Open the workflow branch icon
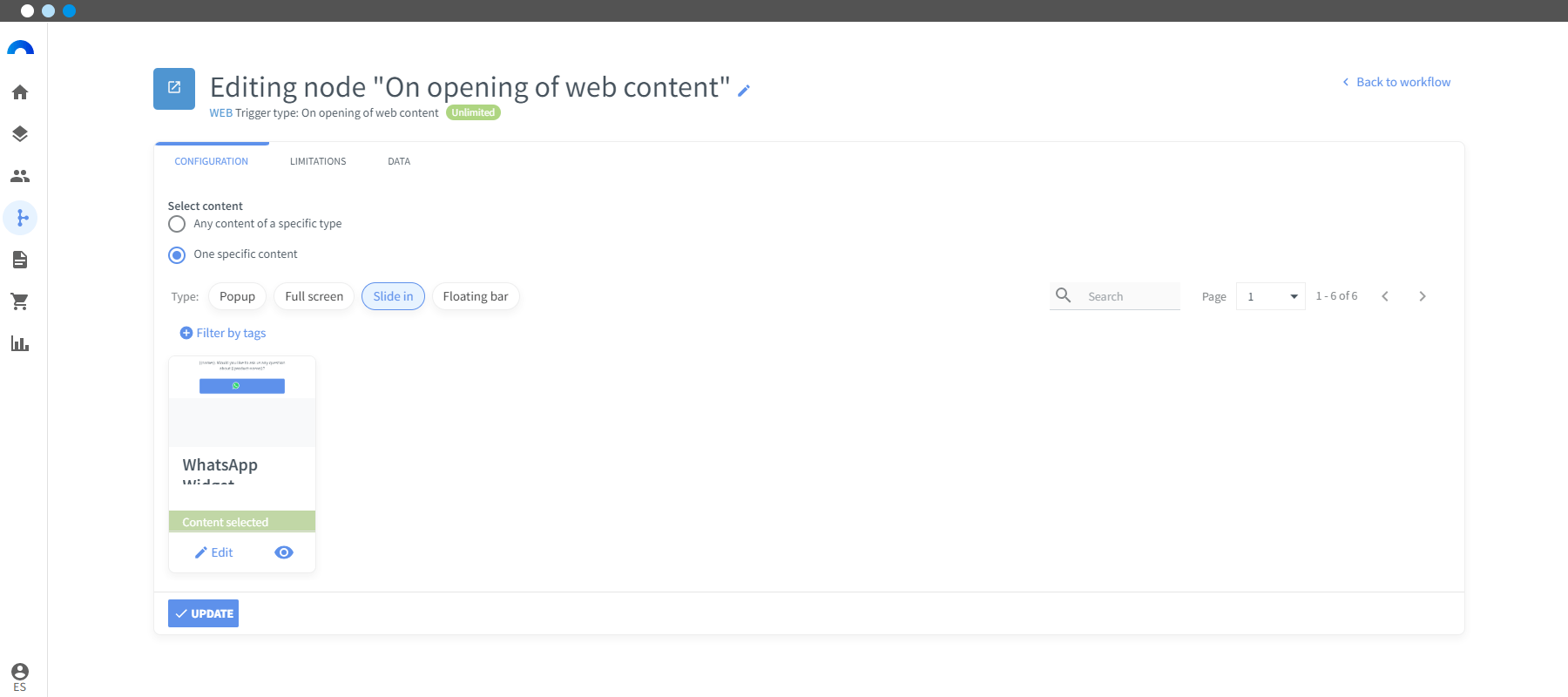Viewport: 1568px width, 697px height. click(x=20, y=218)
